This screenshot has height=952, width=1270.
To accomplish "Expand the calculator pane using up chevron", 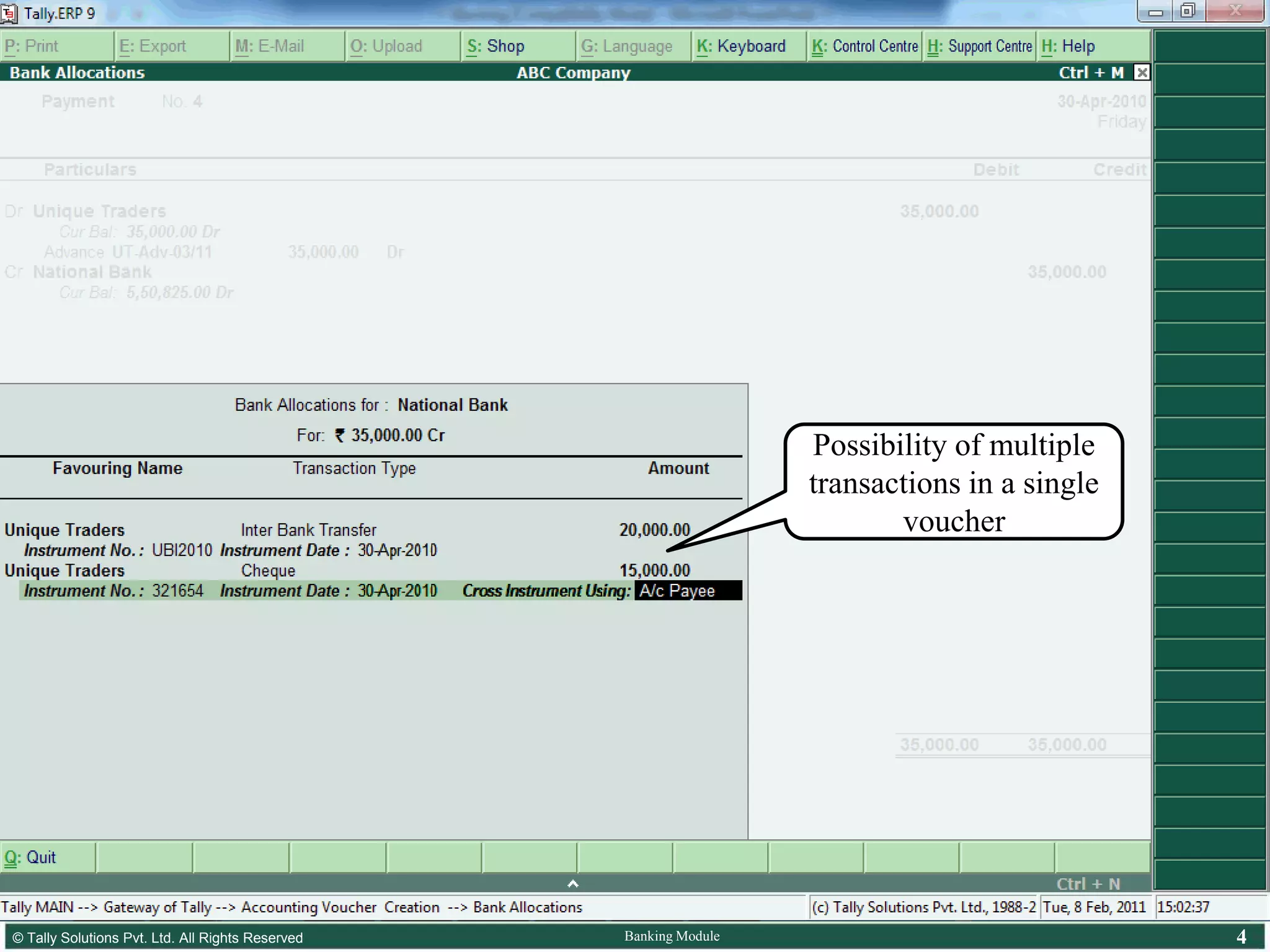I will tap(573, 884).
